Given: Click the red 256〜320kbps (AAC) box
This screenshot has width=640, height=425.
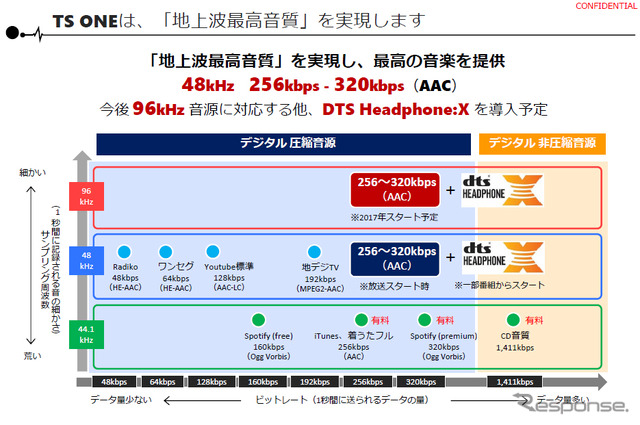Looking at the screenshot, I should point(395,190).
